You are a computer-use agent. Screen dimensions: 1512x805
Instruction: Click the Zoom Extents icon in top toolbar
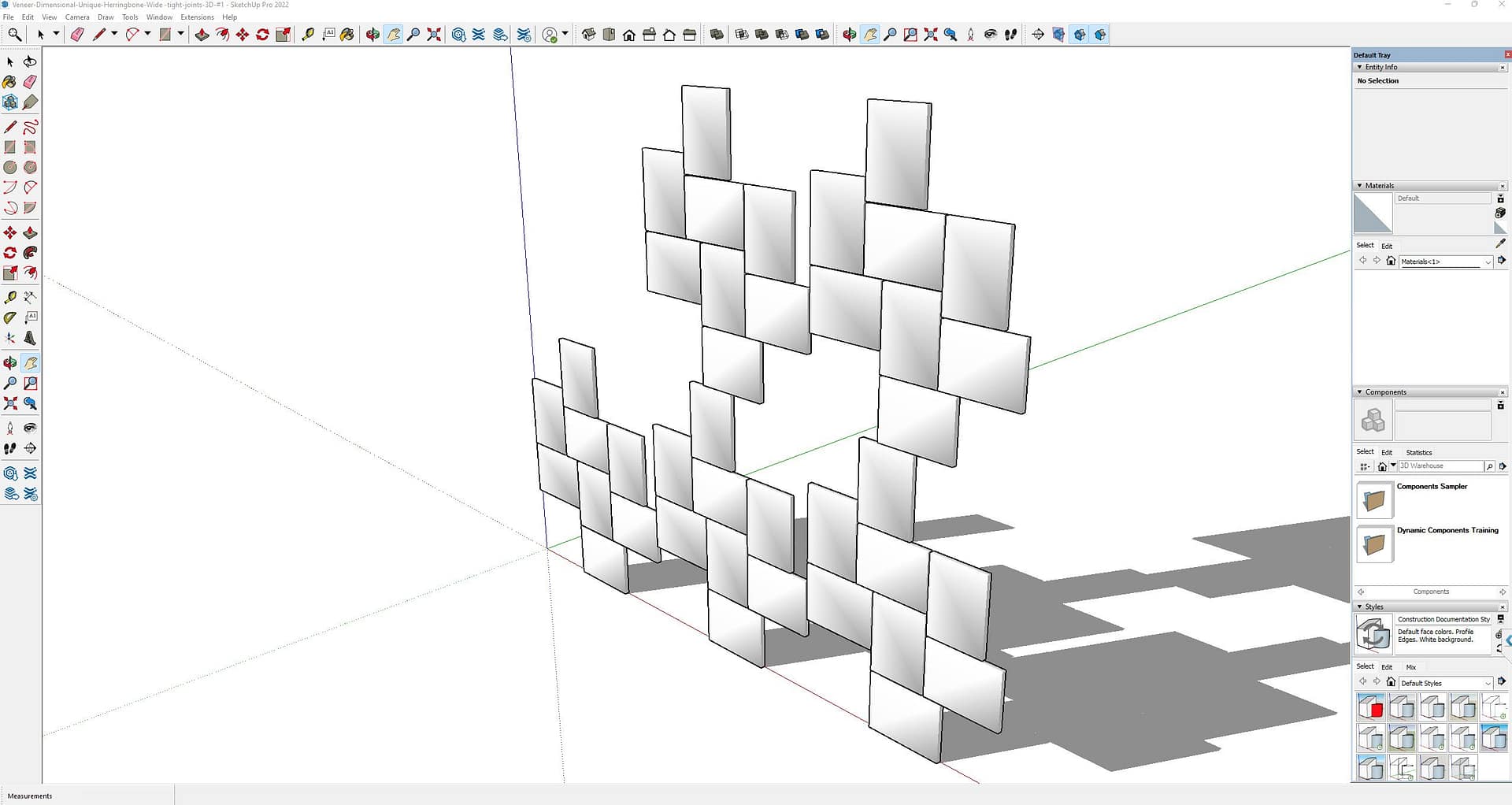click(434, 35)
